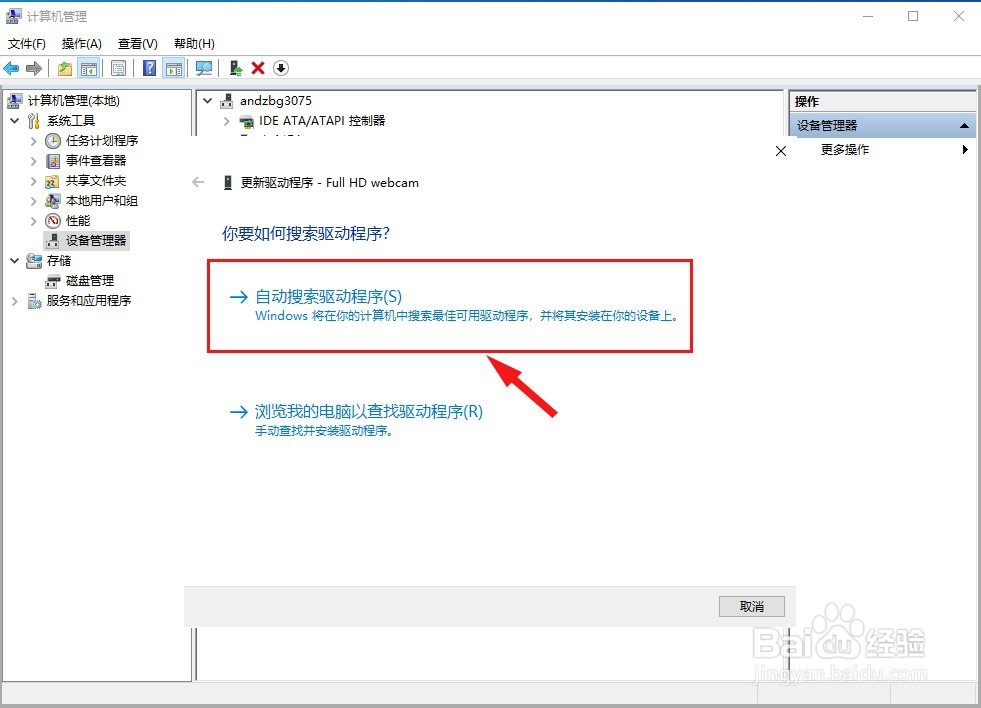Click the Event Viewer icon
Image resolution: width=981 pixels, height=708 pixels.
click(53, 161)
